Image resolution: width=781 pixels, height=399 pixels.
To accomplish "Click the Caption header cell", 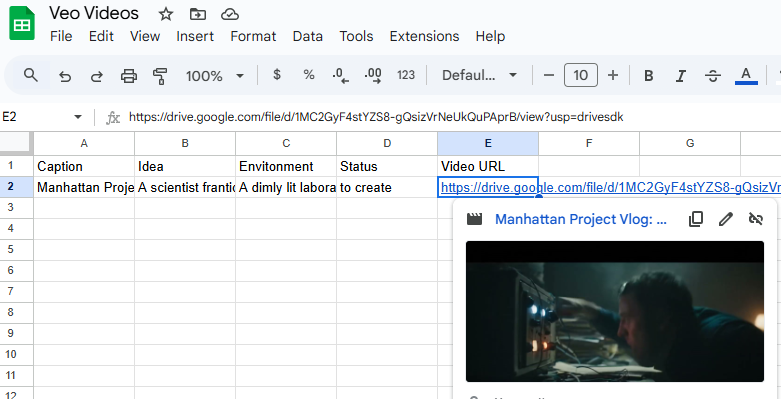I will coord(84,166).
